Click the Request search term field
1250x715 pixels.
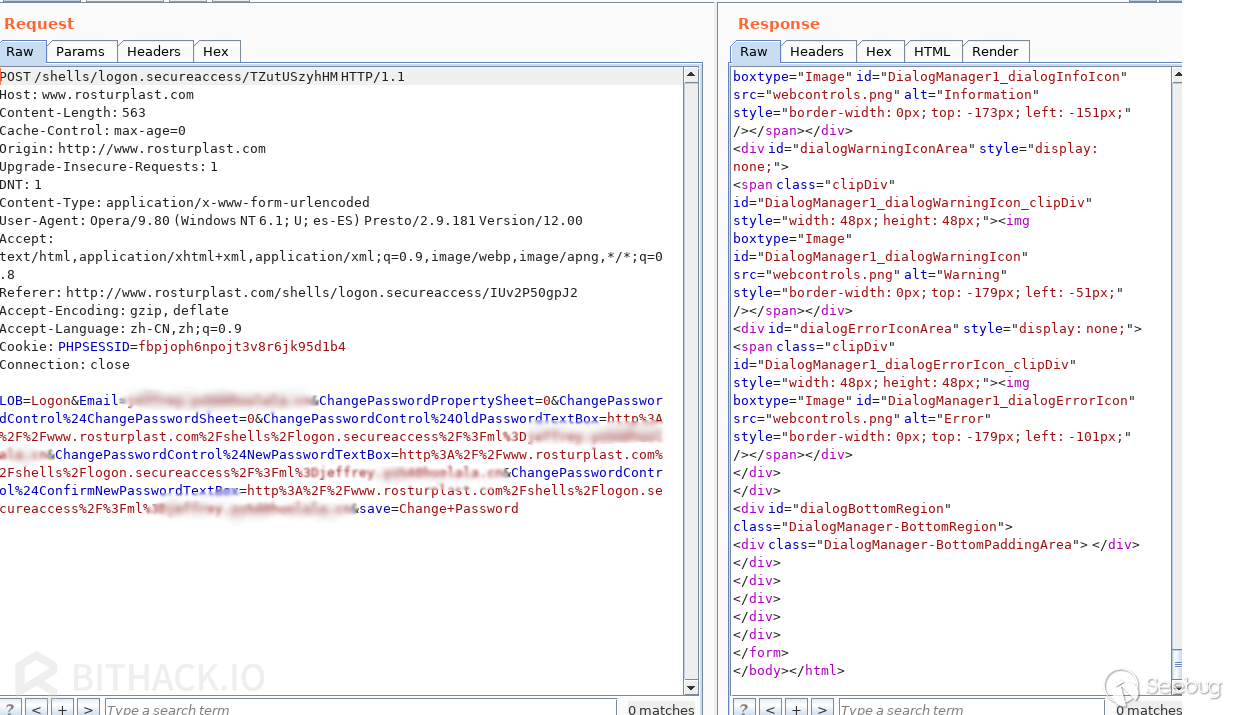pos(360,708)
